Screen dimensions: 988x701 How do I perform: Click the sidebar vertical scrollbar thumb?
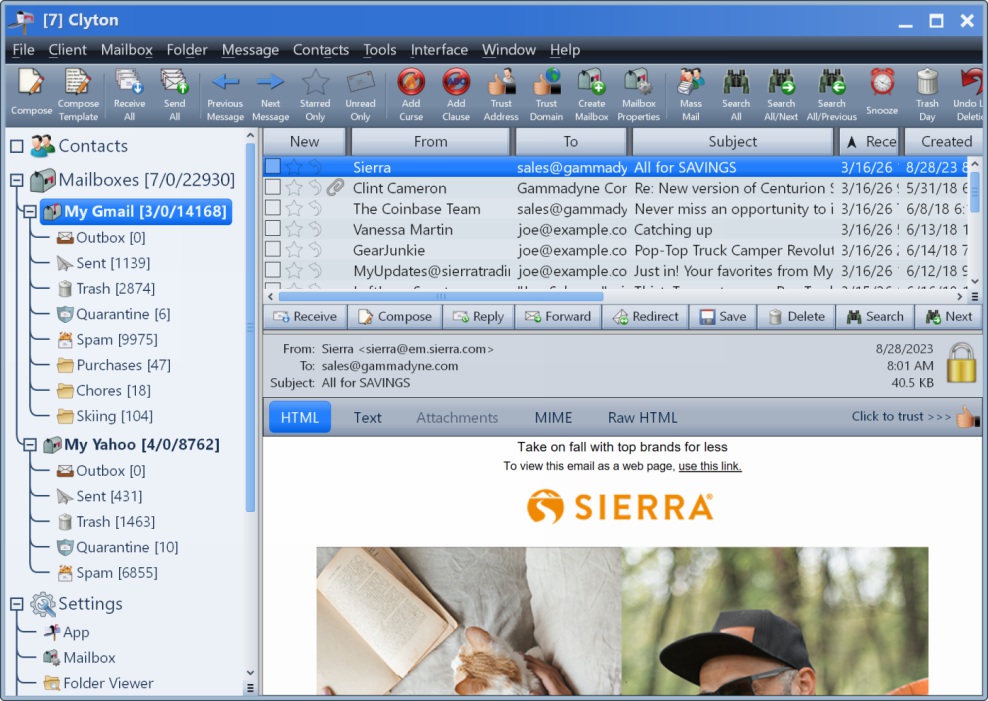(250, 328)
